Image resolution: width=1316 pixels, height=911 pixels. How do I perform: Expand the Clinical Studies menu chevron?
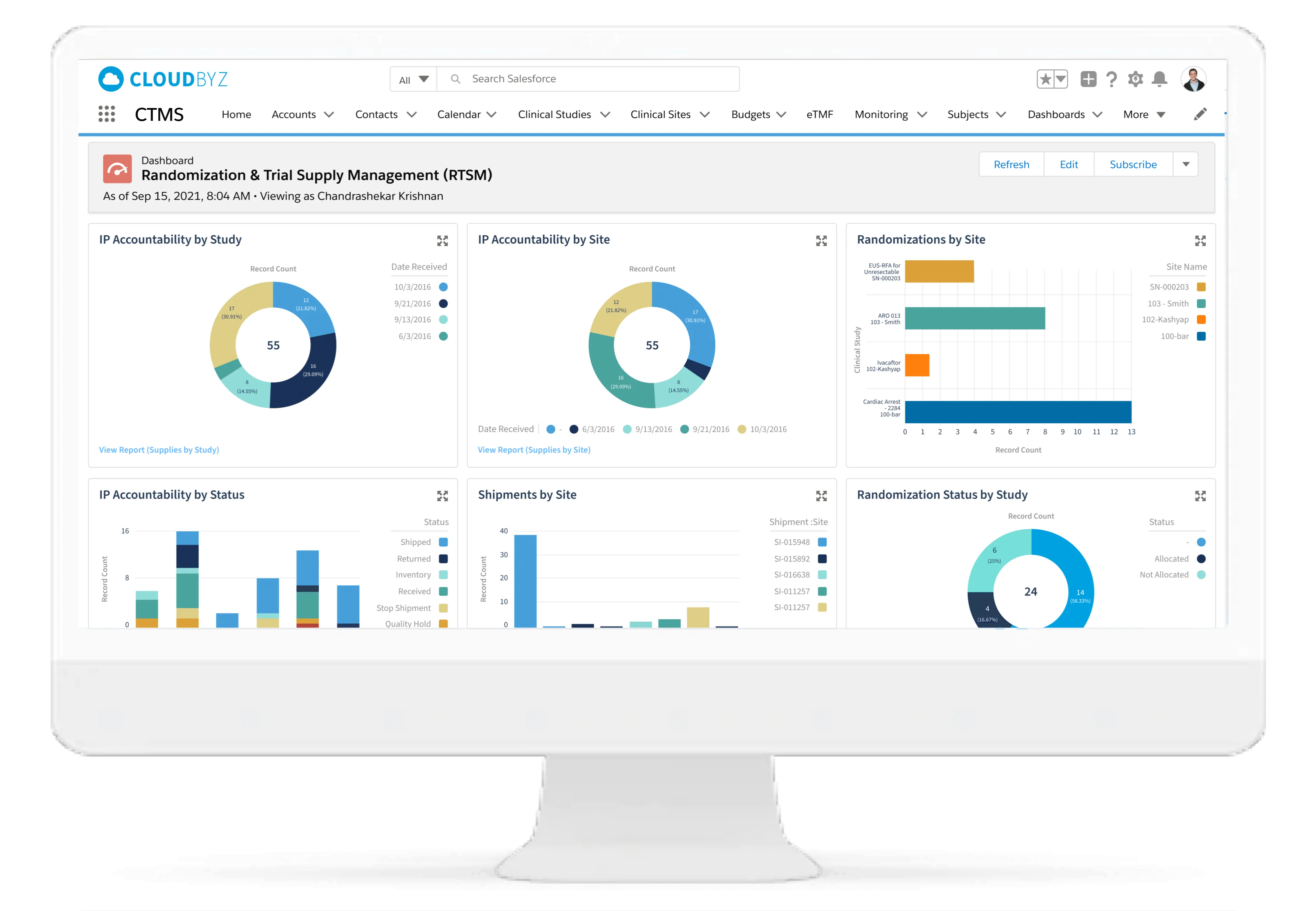click(605, 115)
